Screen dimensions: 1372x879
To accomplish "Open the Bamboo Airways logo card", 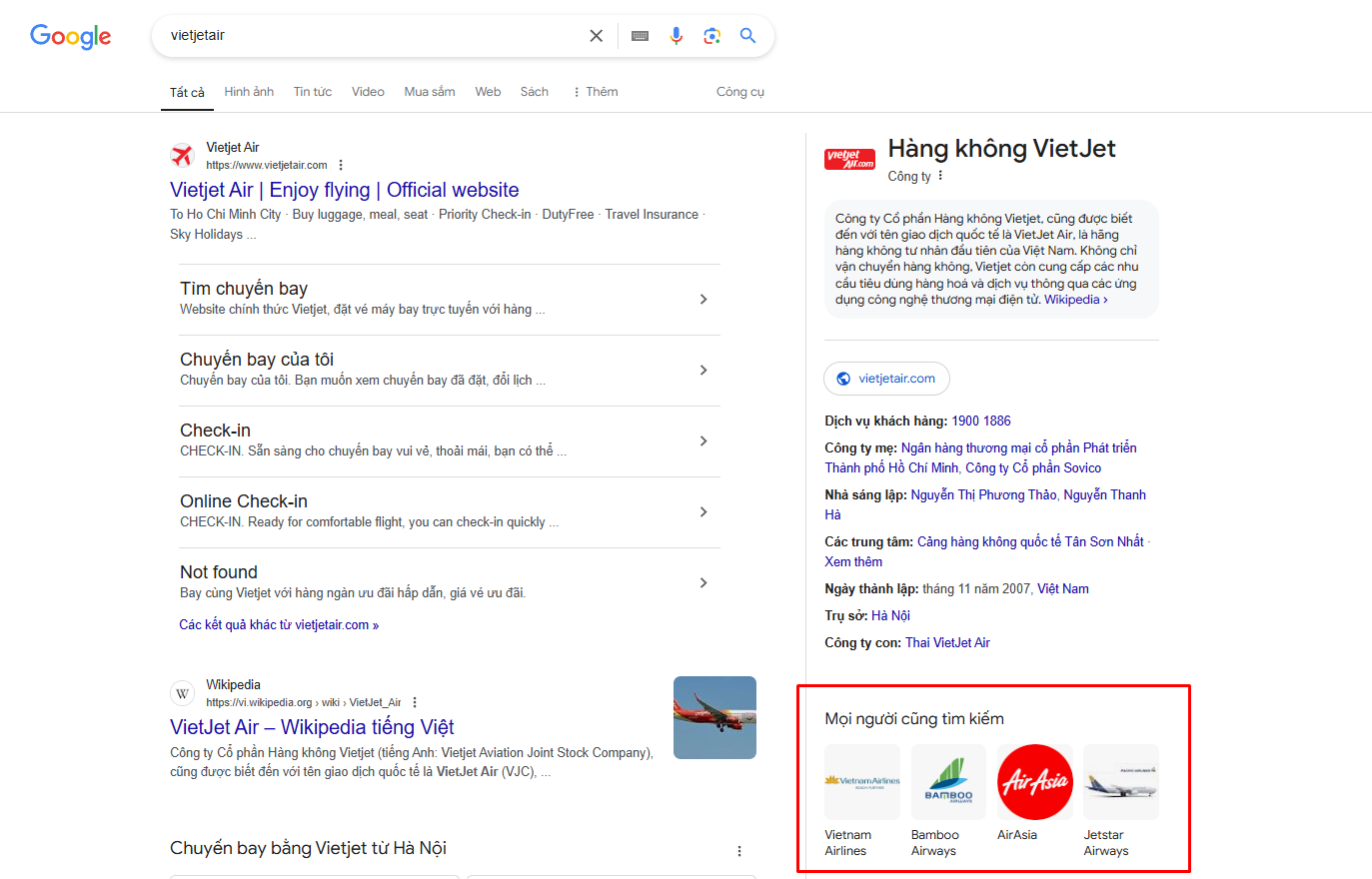I will (x=948, y=782).
